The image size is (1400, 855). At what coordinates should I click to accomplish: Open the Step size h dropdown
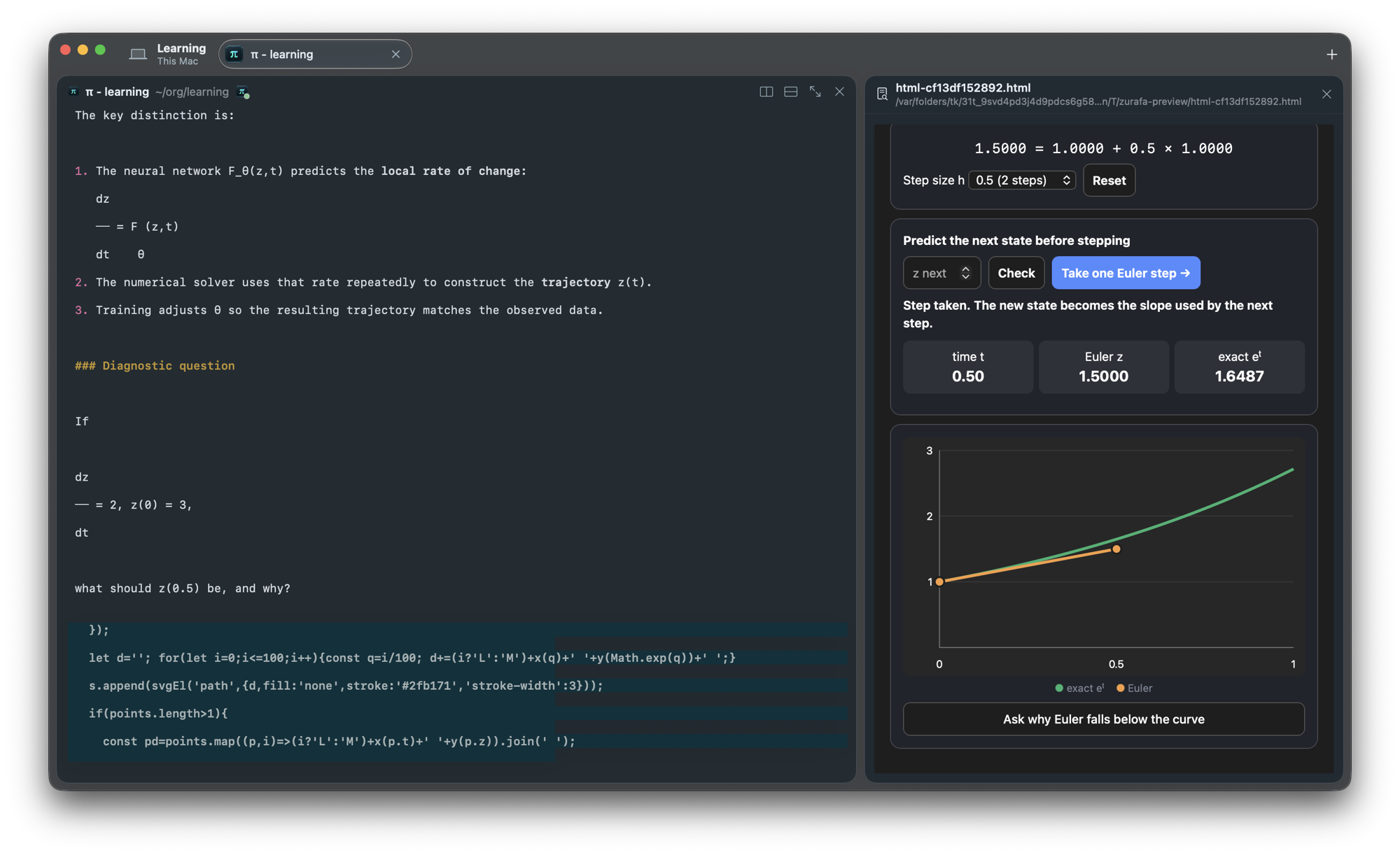(1023, 181)
